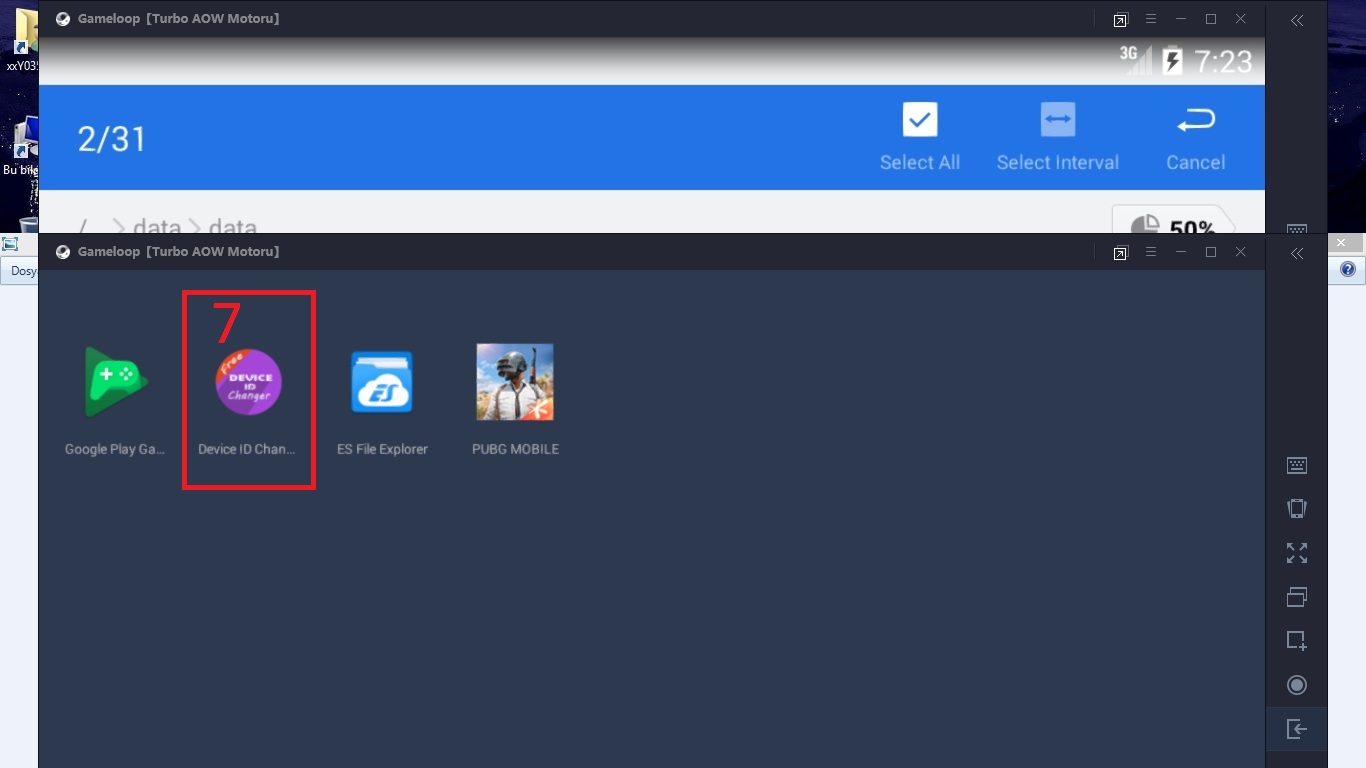
Task: Collapse back Gameloop window sidebar chevrons
Action: click(1297, 20)
